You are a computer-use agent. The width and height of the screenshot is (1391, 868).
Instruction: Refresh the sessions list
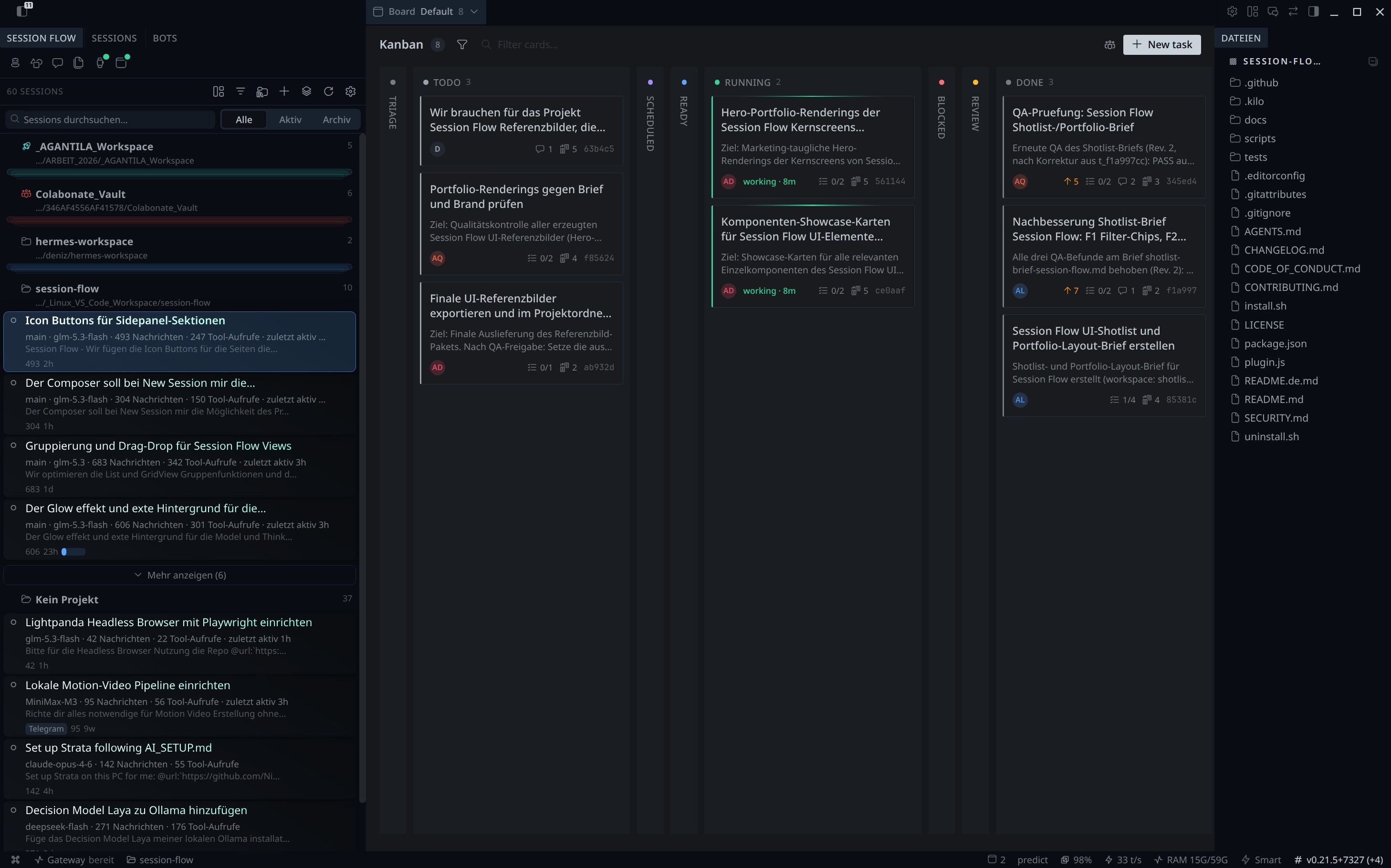click(328, 91)
